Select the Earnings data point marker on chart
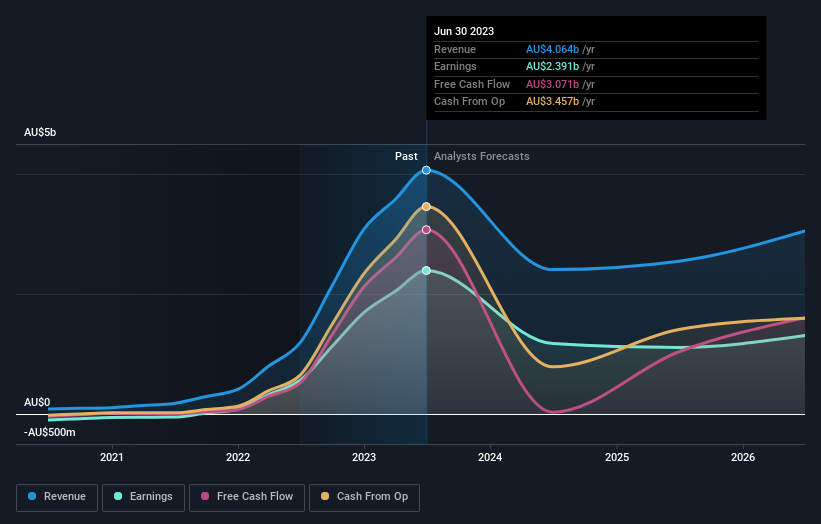The height and width of the screenshot is (524, 821). coord(426,271)
